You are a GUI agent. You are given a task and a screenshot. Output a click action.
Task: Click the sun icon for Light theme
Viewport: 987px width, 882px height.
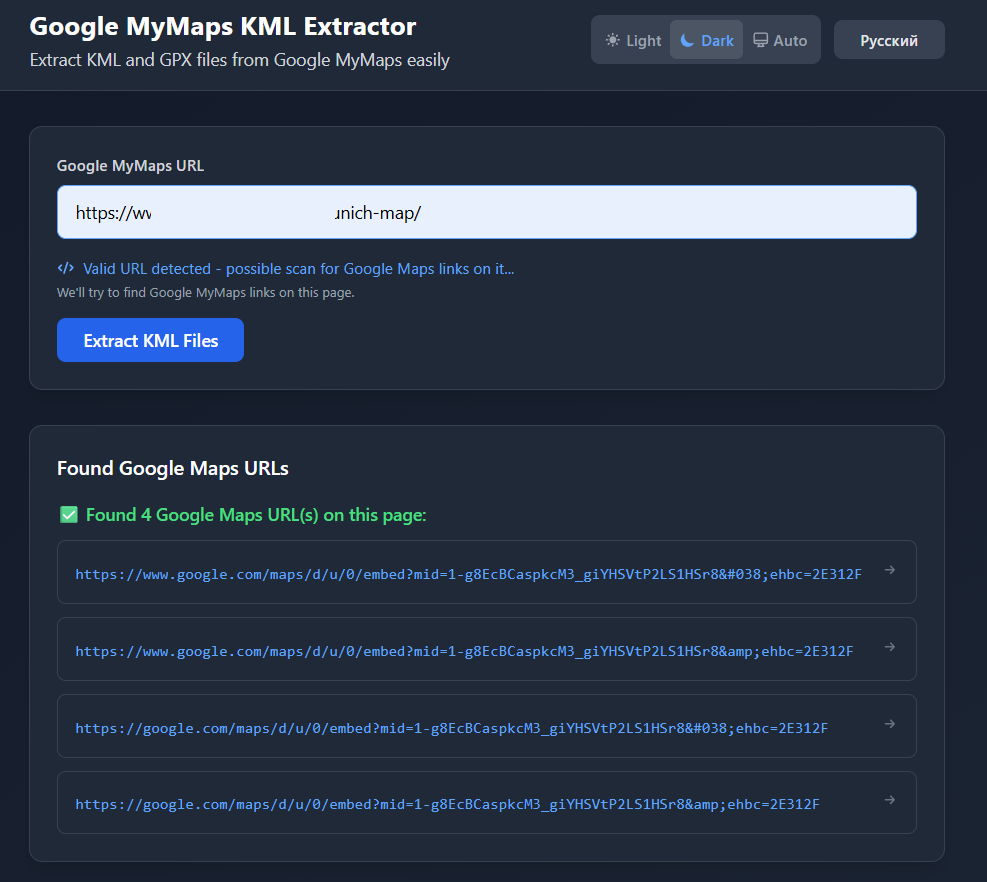tap(612, 40)
